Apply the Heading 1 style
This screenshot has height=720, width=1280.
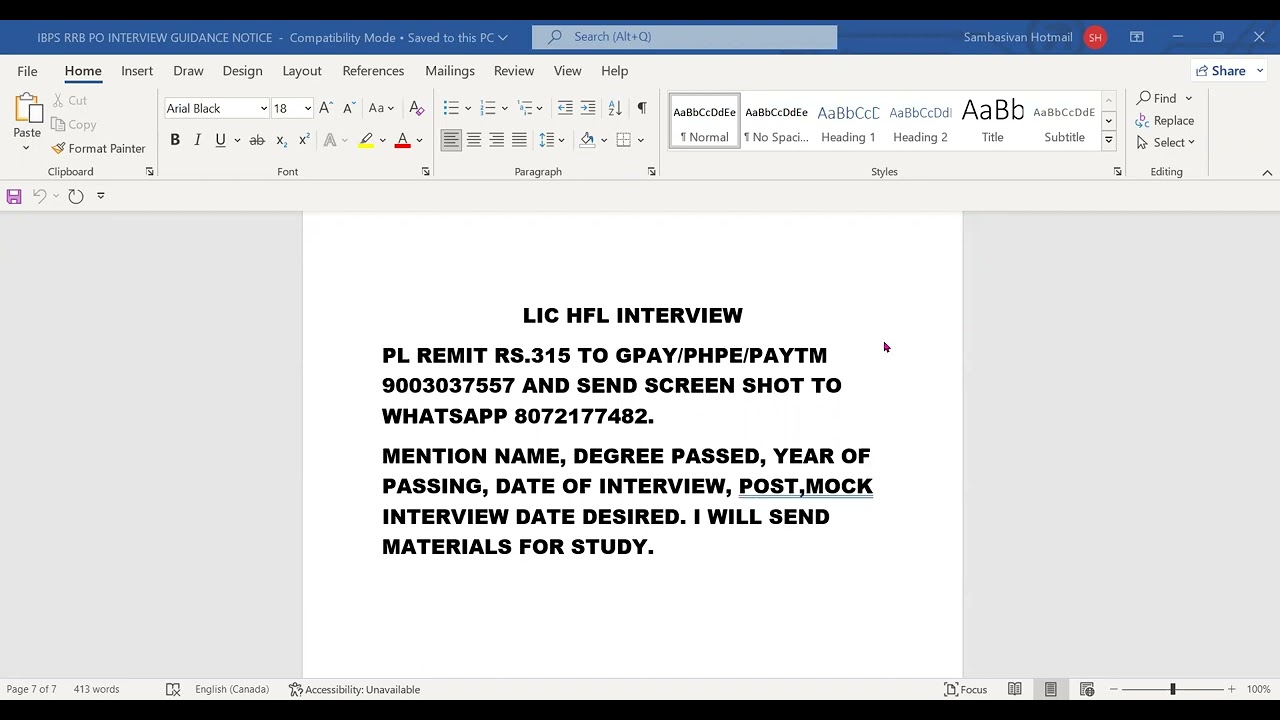(848, 121)
